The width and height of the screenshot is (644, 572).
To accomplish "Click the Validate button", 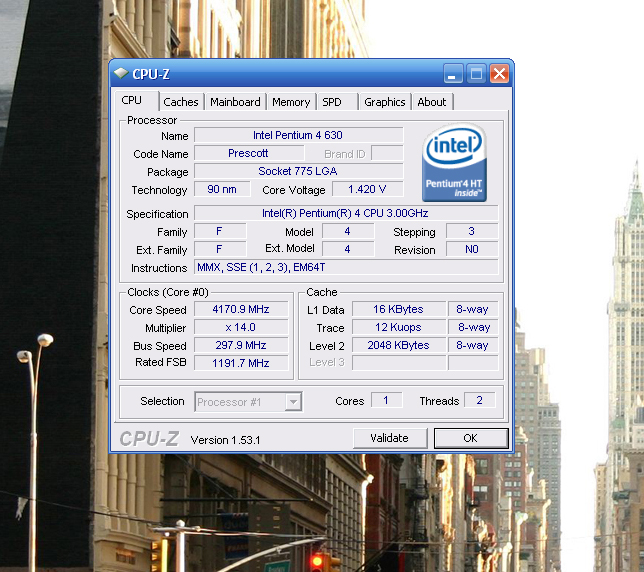I will 390,438.
